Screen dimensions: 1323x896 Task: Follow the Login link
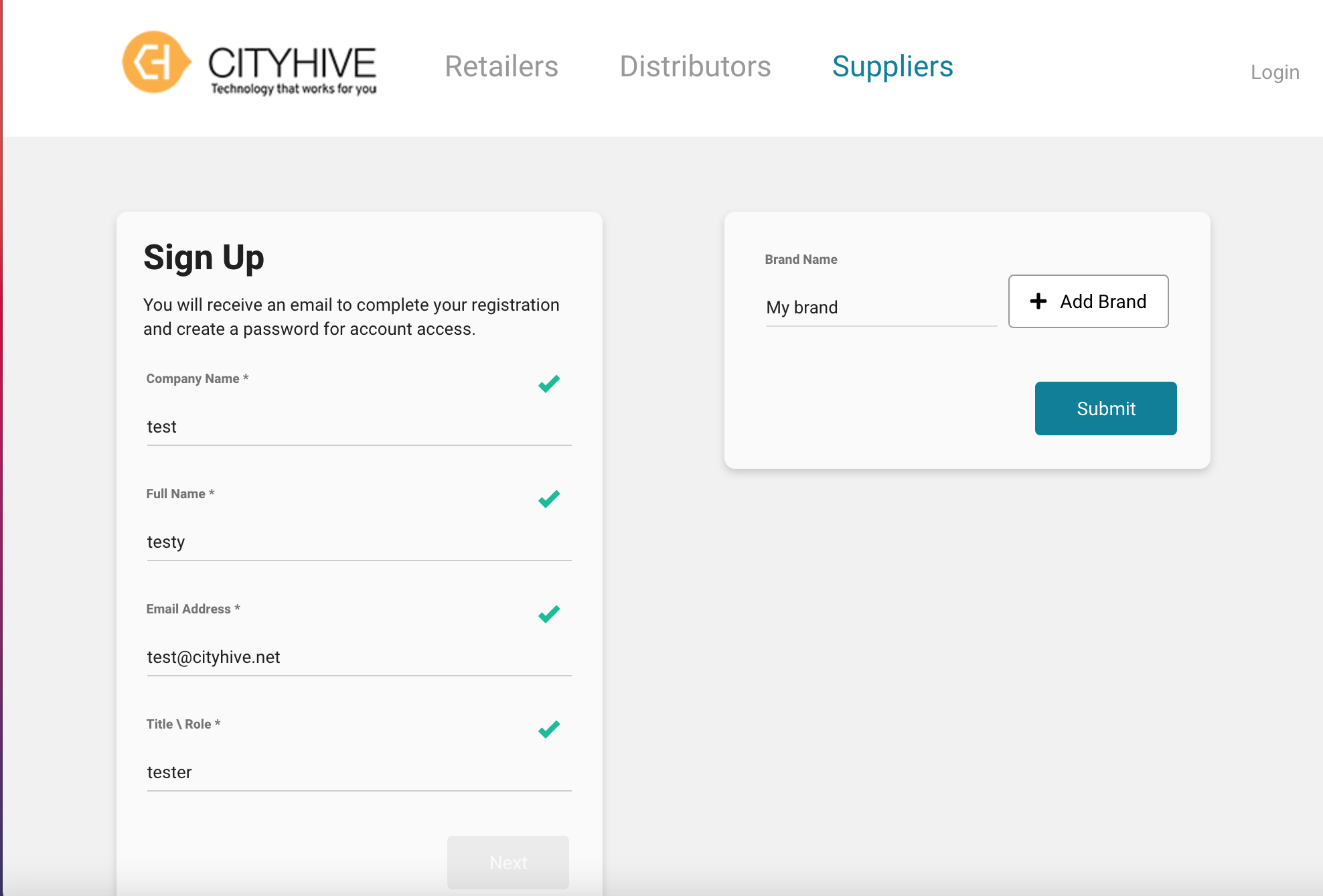point(1275,72)
